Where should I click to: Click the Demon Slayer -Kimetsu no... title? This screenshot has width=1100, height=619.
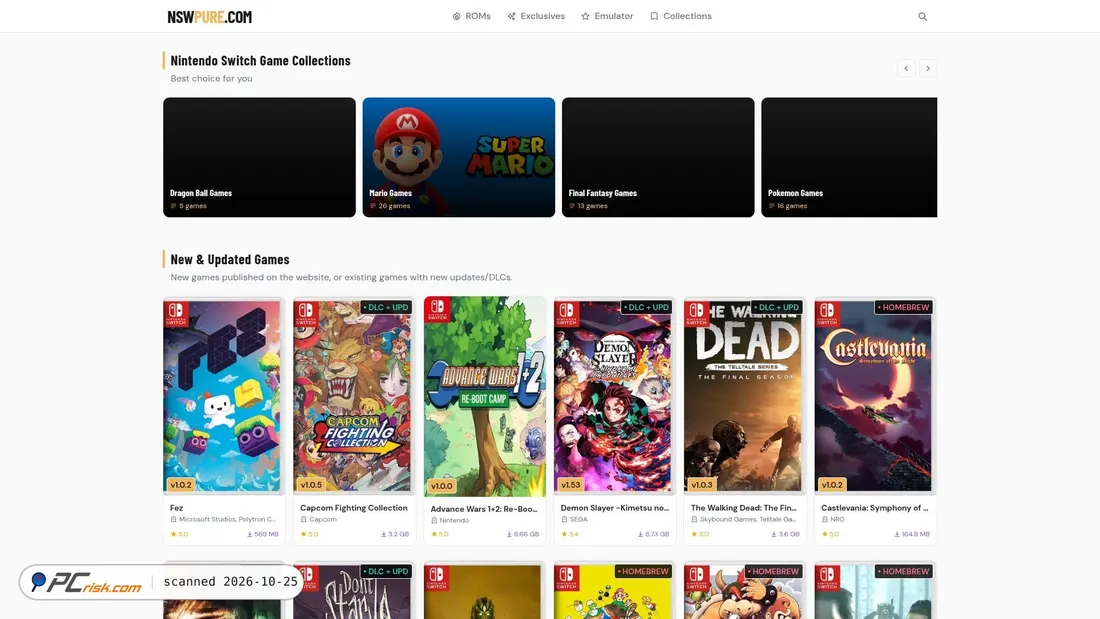point(615,507)
